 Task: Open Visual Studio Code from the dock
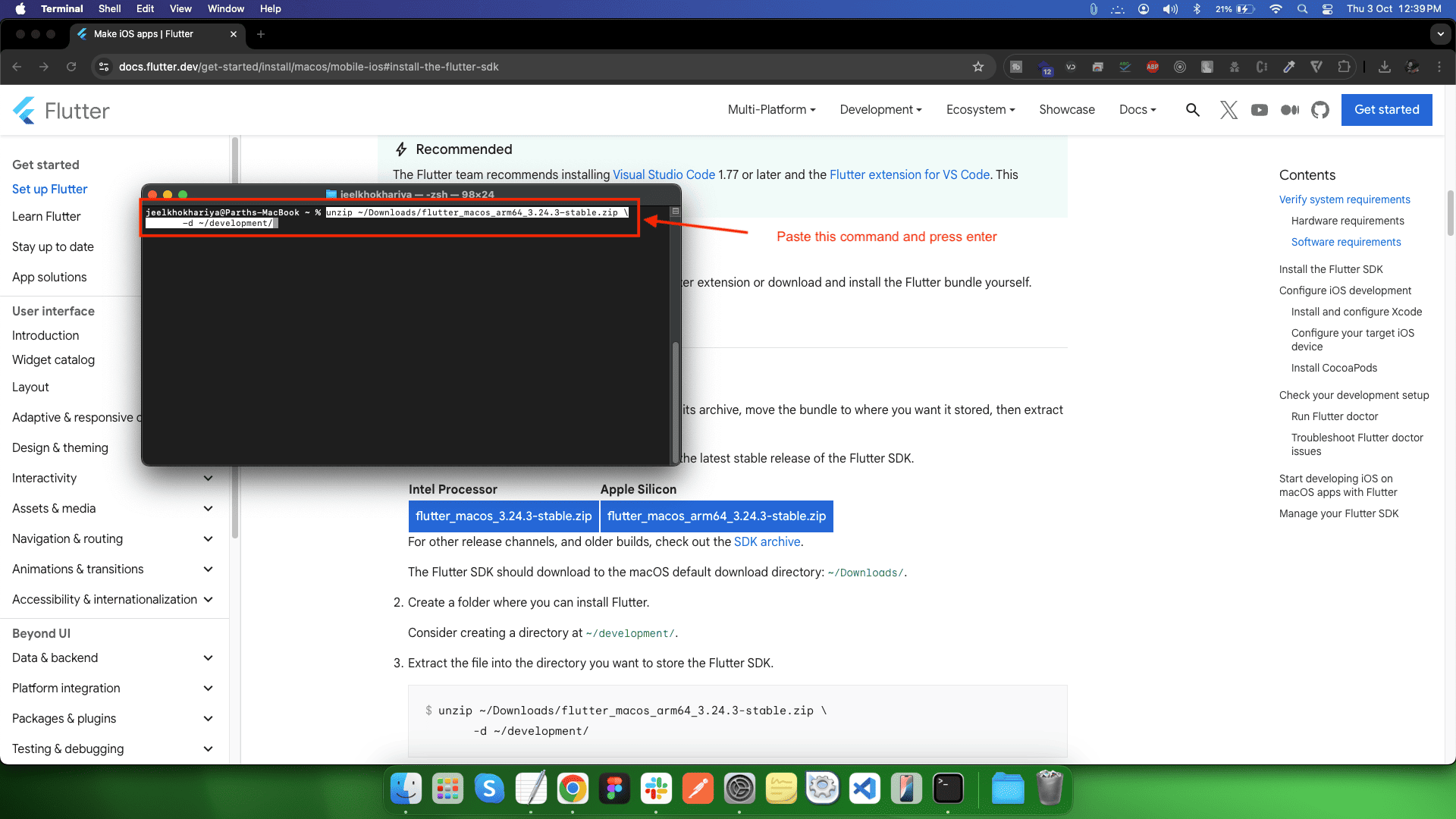coord(864,789)
